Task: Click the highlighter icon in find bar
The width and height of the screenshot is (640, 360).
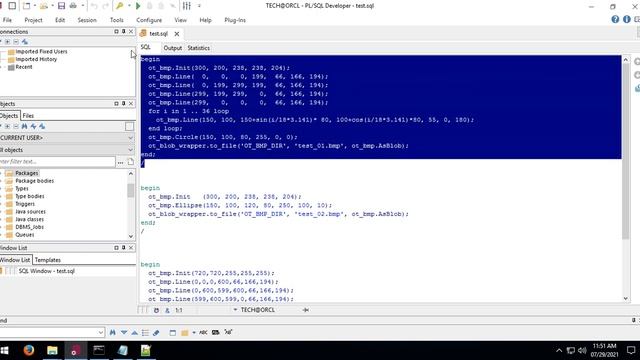Action: pyautogui.click(x=156, y=333)
